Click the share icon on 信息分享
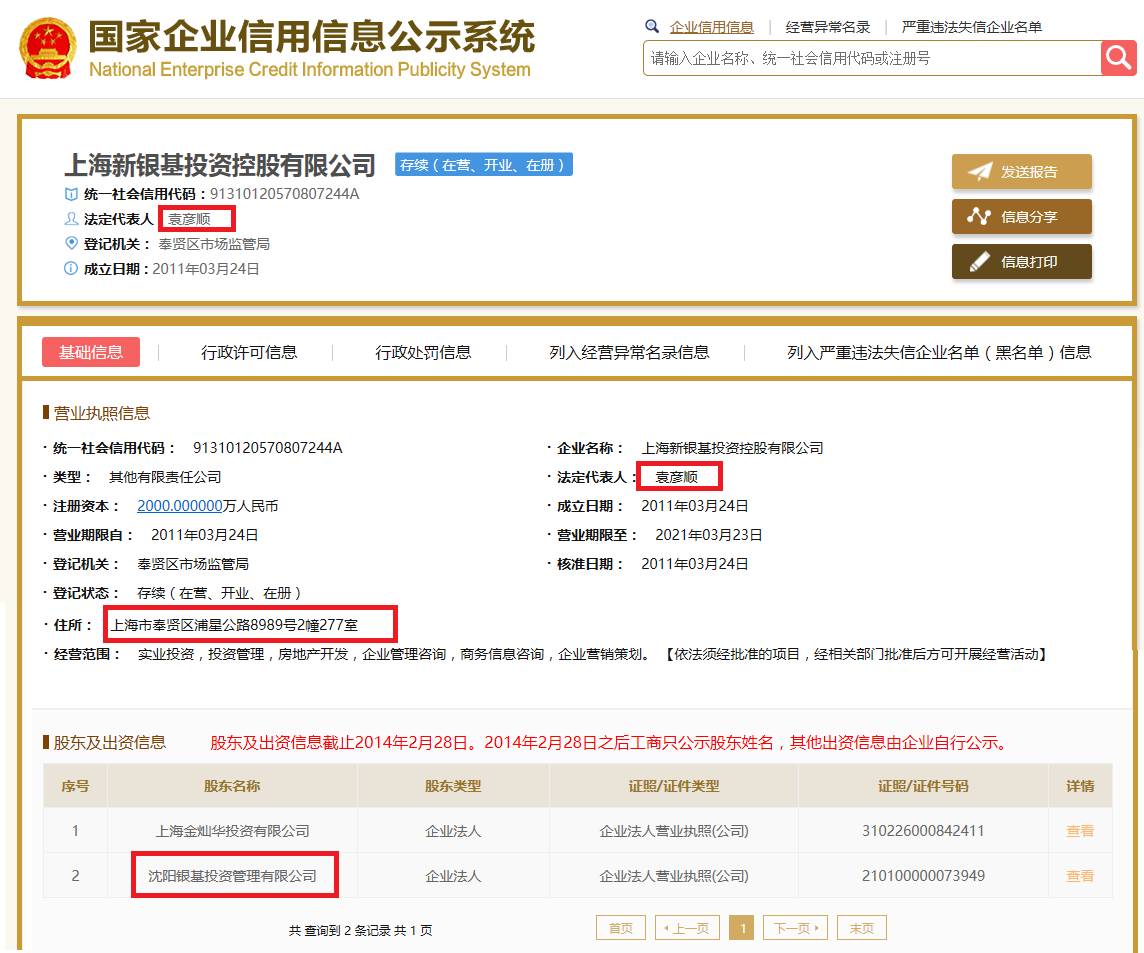The height and width of the screenshot is (953, 1144). pos(979,217)
